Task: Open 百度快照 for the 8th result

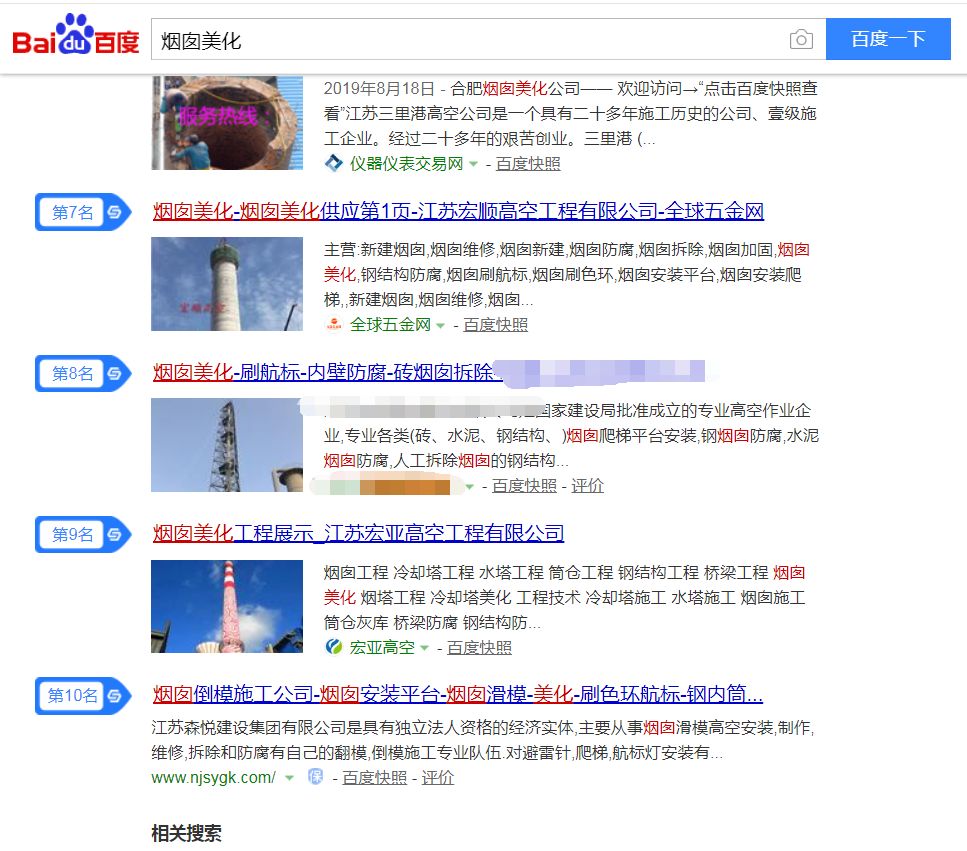Action: pos(524,486)
